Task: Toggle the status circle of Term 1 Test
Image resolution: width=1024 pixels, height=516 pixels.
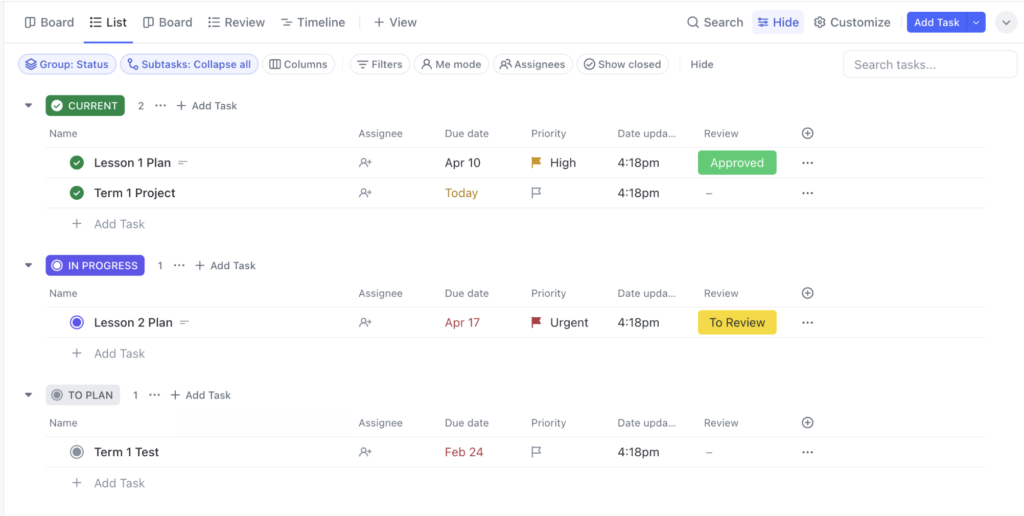Action: (x=77, y=452)
